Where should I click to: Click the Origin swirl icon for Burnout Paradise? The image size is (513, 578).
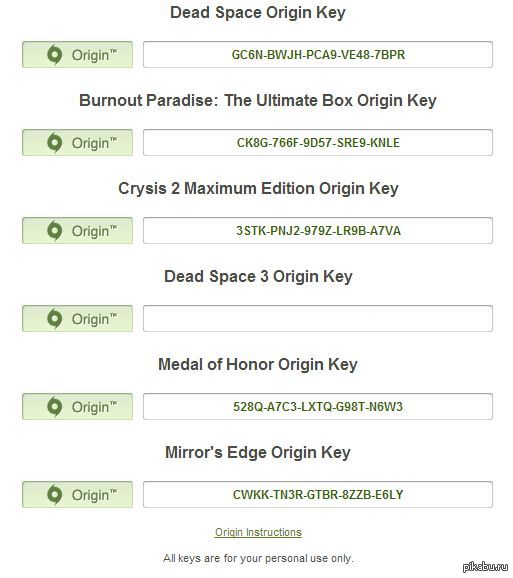point(55,143)
